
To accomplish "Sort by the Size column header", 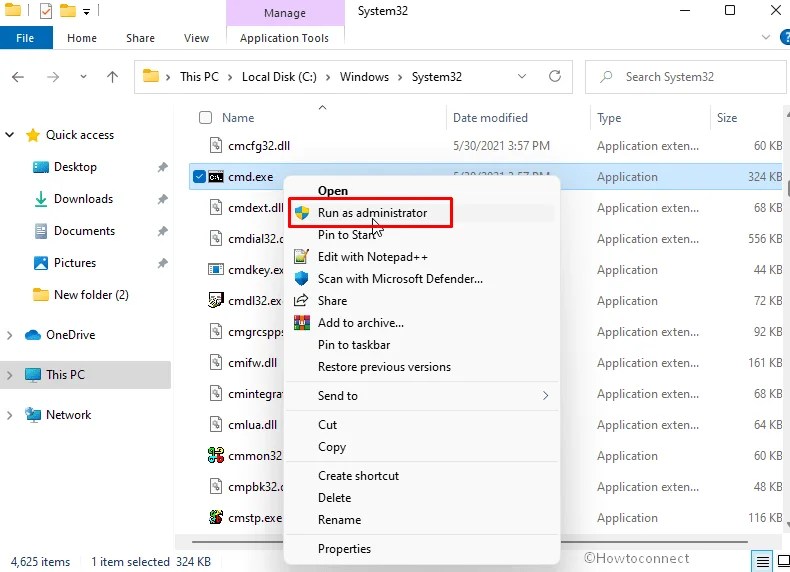I will point(727,117).
